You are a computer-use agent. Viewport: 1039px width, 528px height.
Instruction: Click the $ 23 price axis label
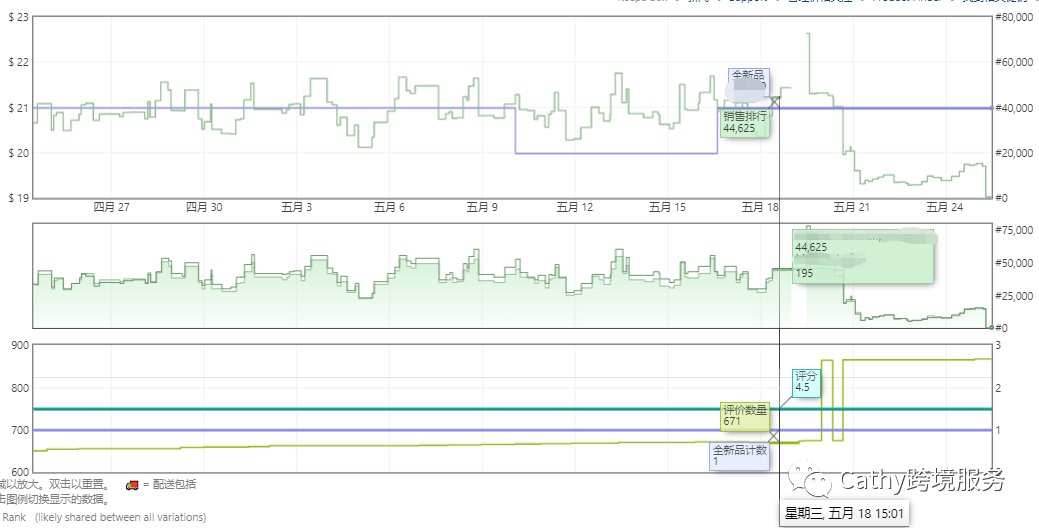(x=18, y=18)
